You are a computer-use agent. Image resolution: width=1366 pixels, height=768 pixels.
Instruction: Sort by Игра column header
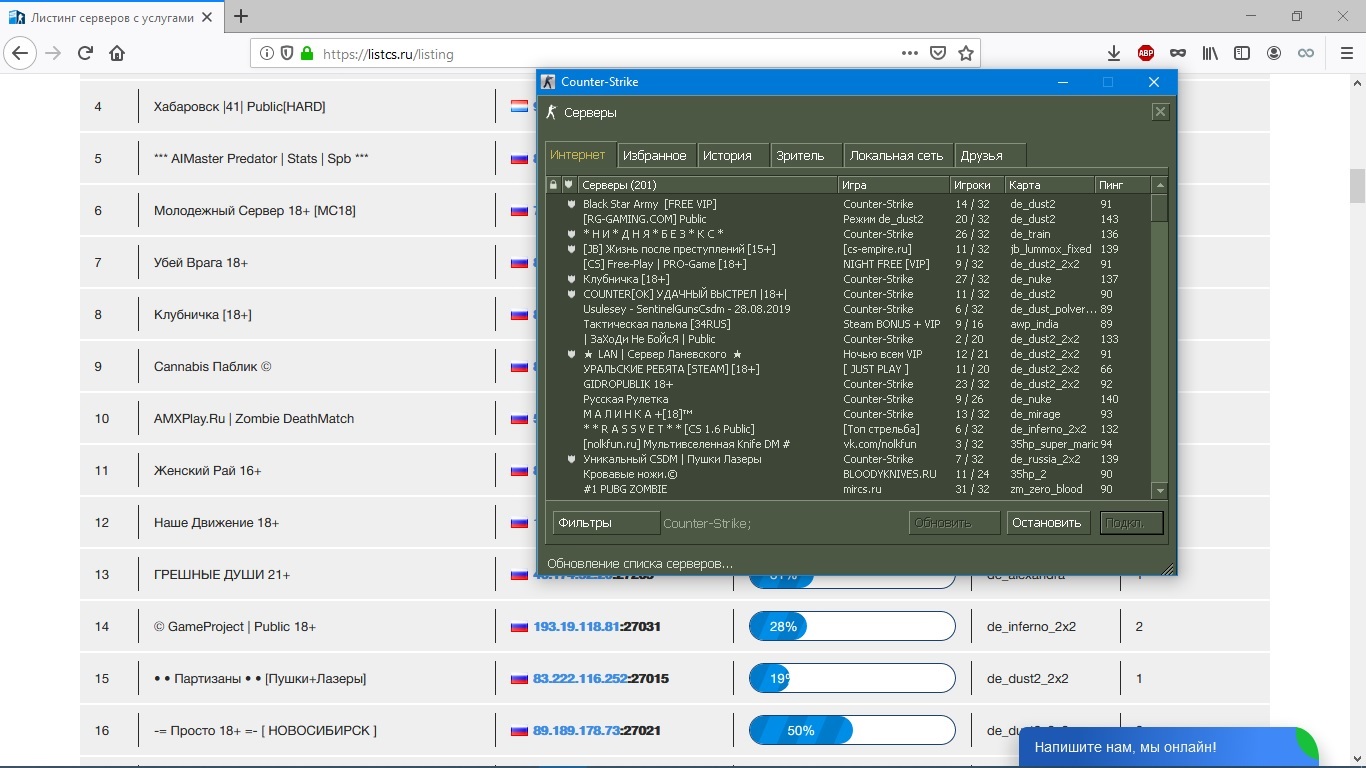894,185
